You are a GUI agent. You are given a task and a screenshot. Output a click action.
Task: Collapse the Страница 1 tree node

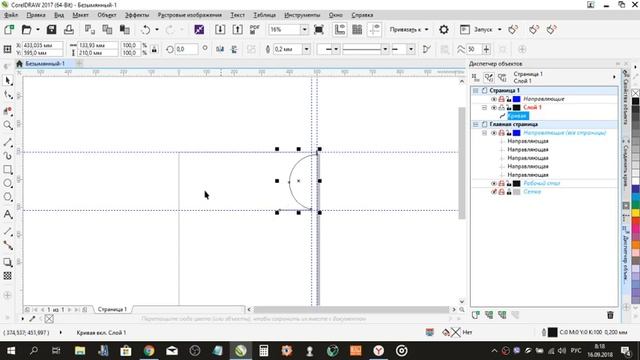pos(476,91)
